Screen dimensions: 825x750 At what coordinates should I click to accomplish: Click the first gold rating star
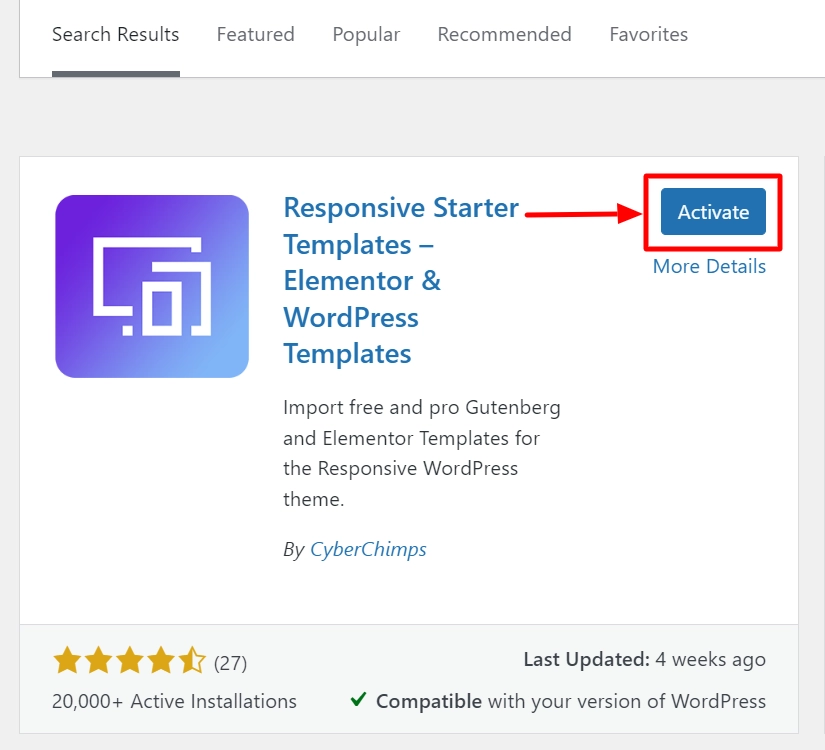click(67, 661)
